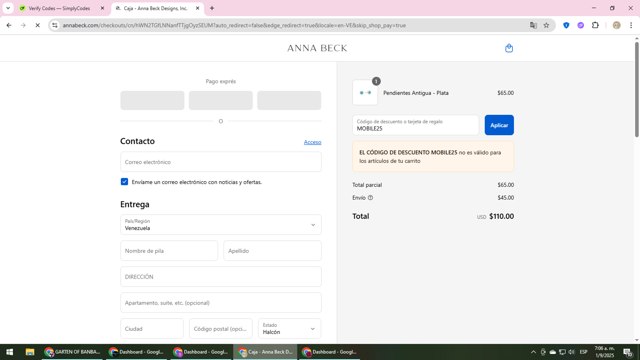640x360 pixels.
Task: Switch to GARTEN OF BANBAN taskbar window
Action: 72,352
